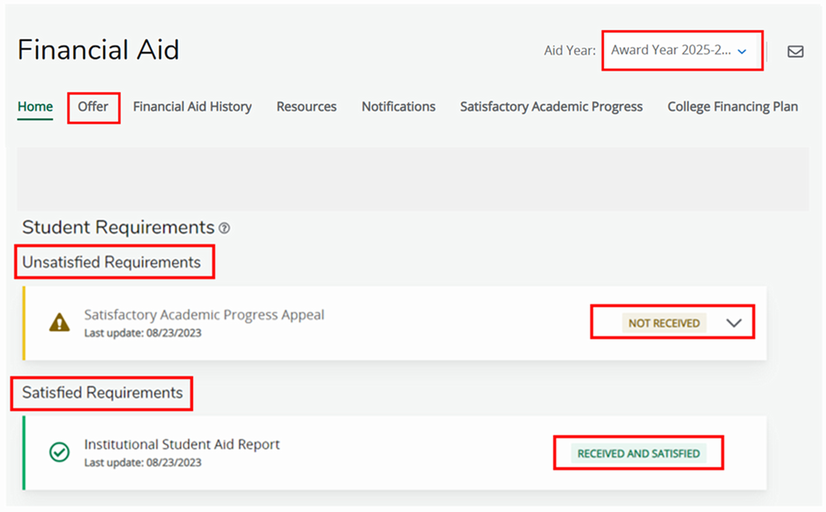This screenshot has width=826, height=512.
Task: Click the Student Requirements help icon
Action: (224, 228)
